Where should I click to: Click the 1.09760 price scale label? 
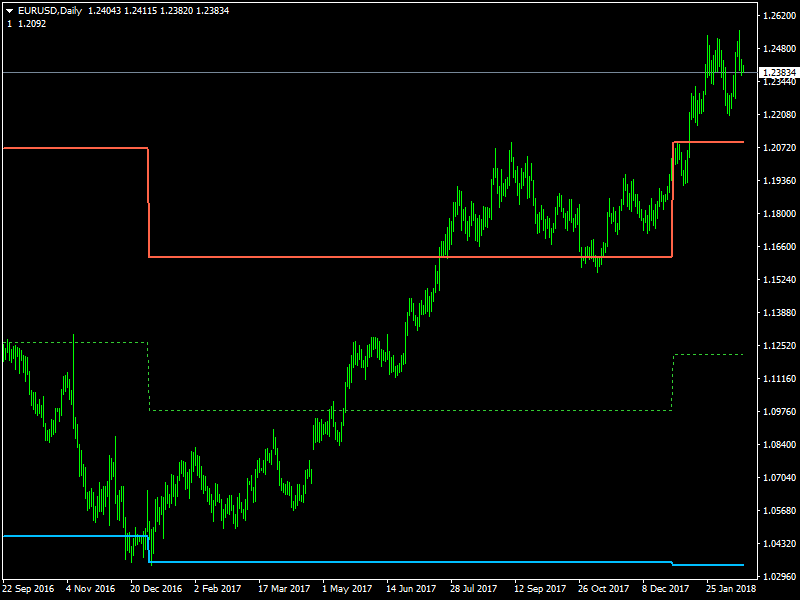778,411
